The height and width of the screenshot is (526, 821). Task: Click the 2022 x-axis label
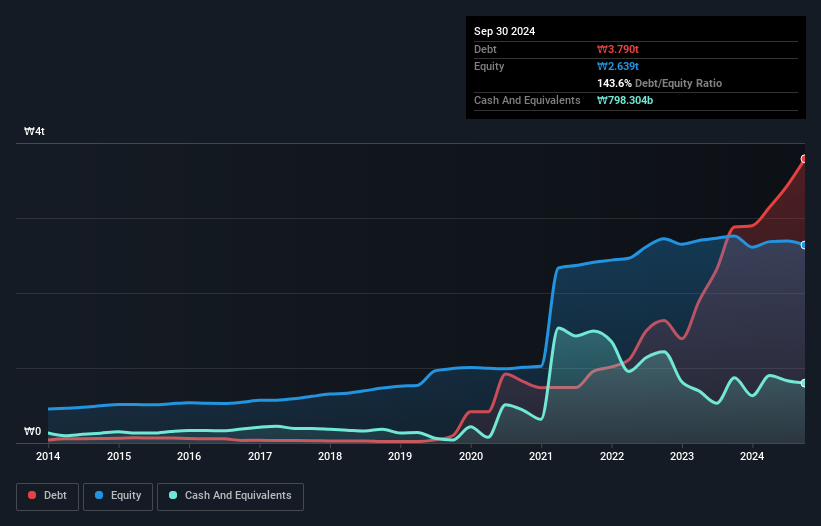coord(612,456)
